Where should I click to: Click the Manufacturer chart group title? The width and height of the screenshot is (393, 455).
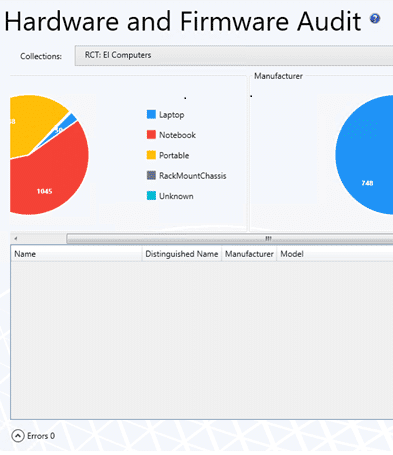coord(278,76)
